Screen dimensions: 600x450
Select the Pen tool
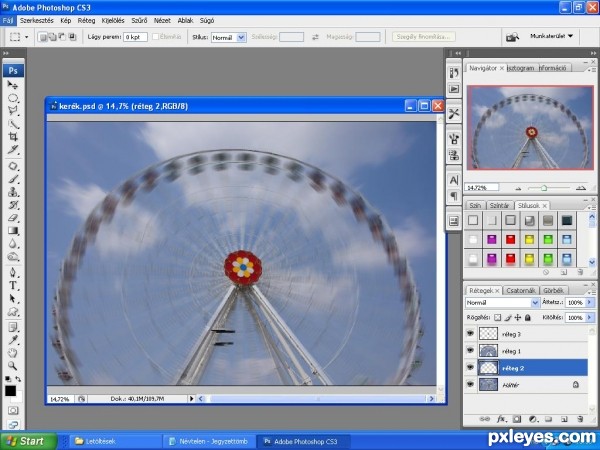point(13,272)
